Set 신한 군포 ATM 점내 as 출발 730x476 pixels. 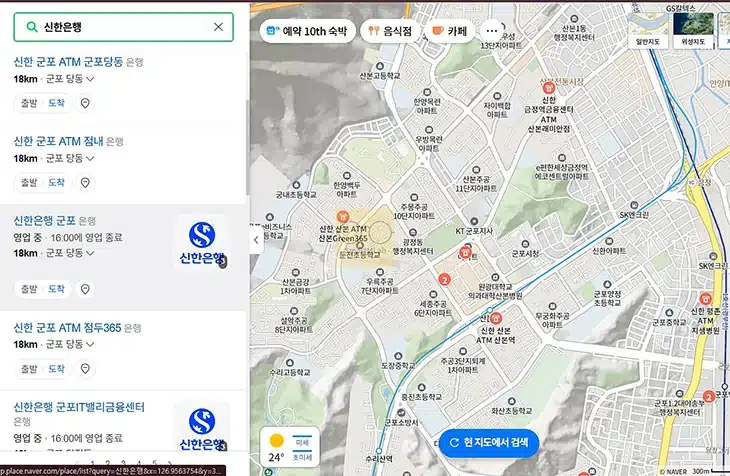pyautogui.click(x=29, y=182)
